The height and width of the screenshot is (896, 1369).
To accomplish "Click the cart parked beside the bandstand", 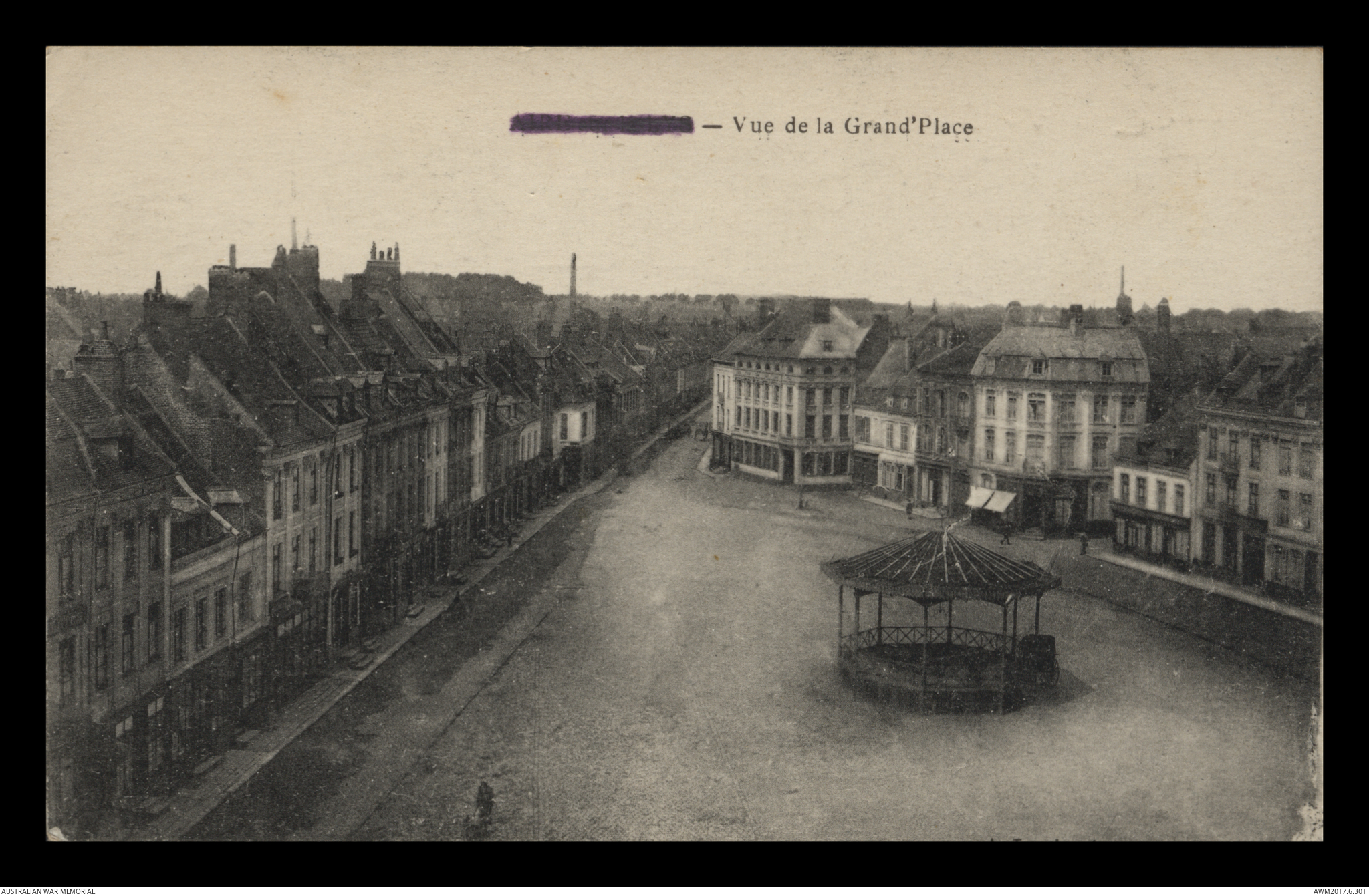I will click(x=1037, y=658).
